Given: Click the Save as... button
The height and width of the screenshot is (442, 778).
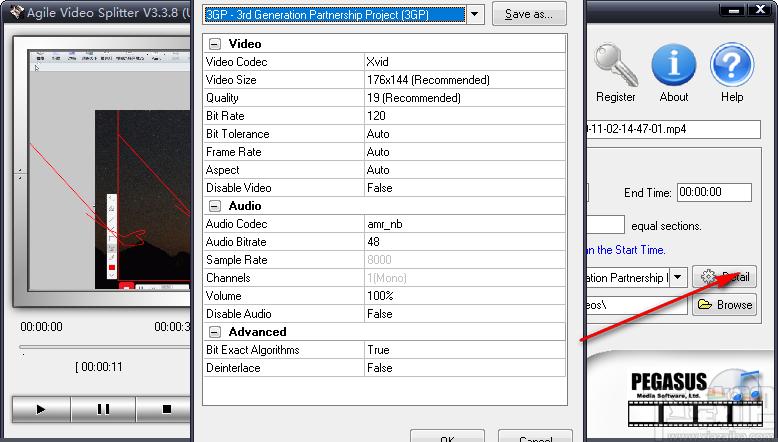Looking at the screenshot, I should [x=529, y=14].
